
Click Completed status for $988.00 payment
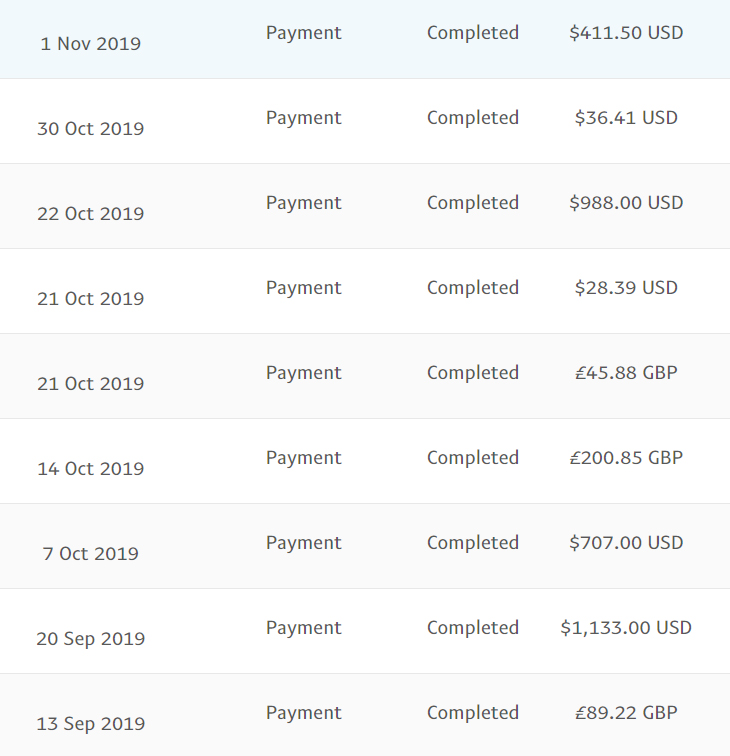473,202
